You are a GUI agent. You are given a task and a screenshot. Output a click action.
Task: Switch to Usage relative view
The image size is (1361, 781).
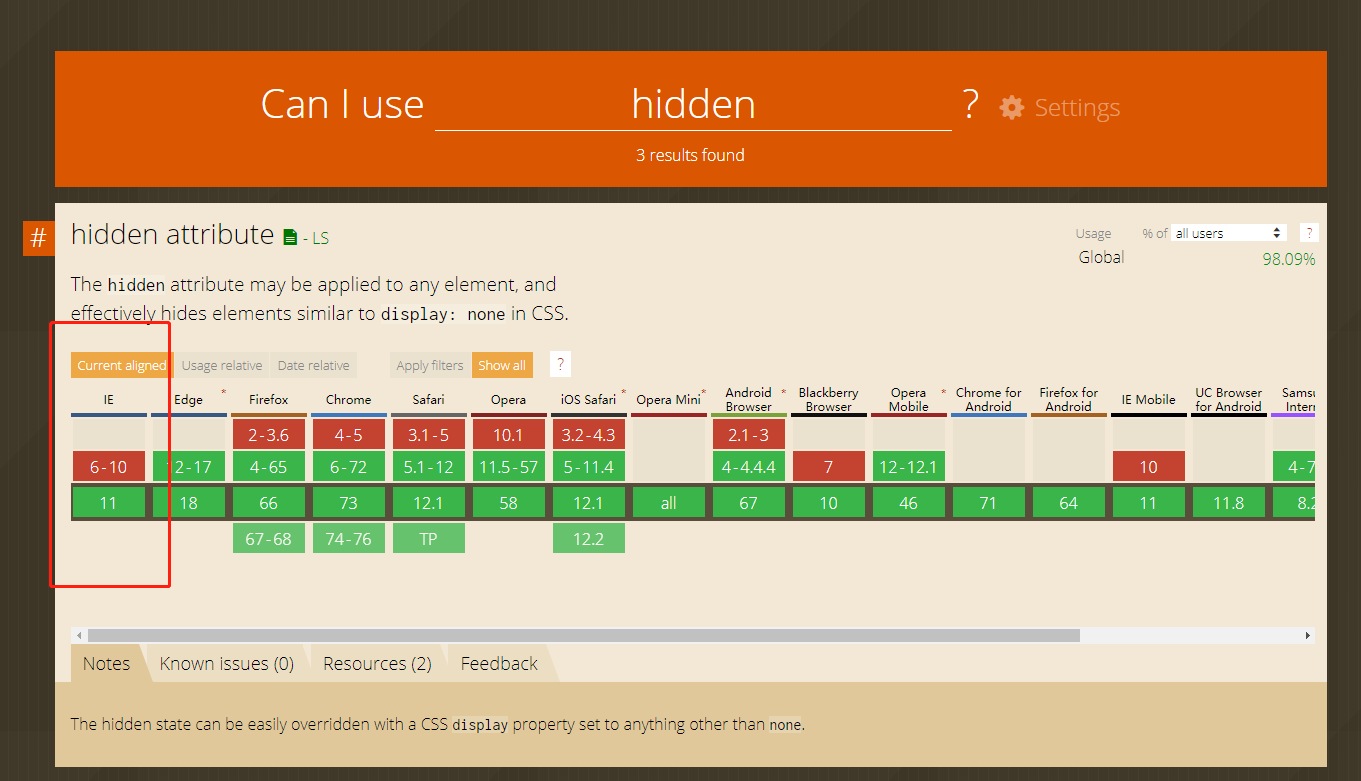pos(222,365)
